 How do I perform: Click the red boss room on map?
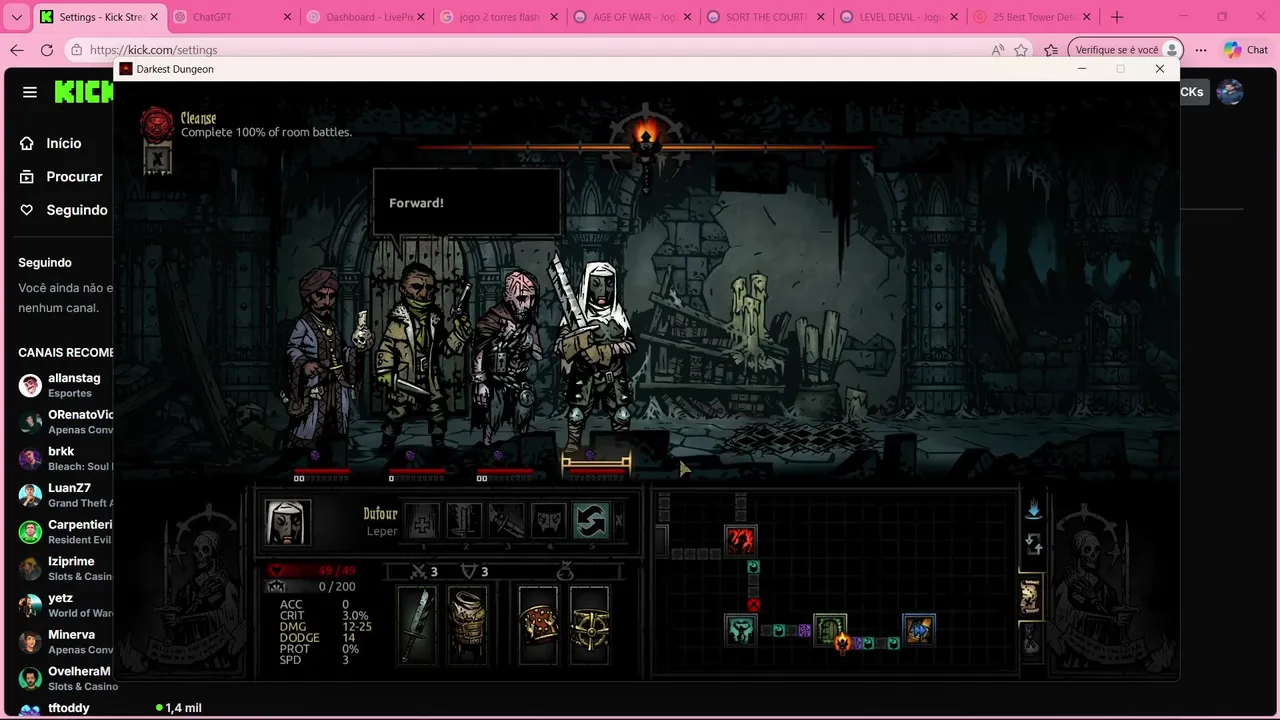[740, 541]
